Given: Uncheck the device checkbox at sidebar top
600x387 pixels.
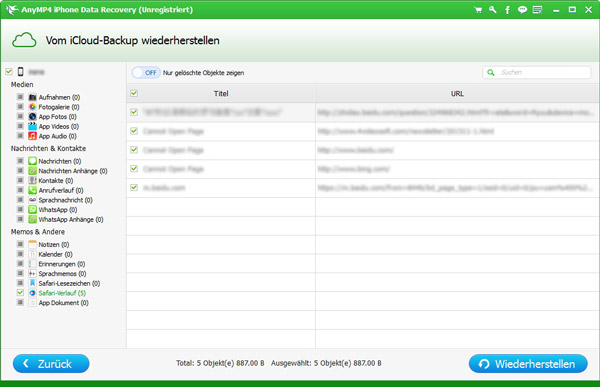Looking at the screenshot, I should click(9, 72).
